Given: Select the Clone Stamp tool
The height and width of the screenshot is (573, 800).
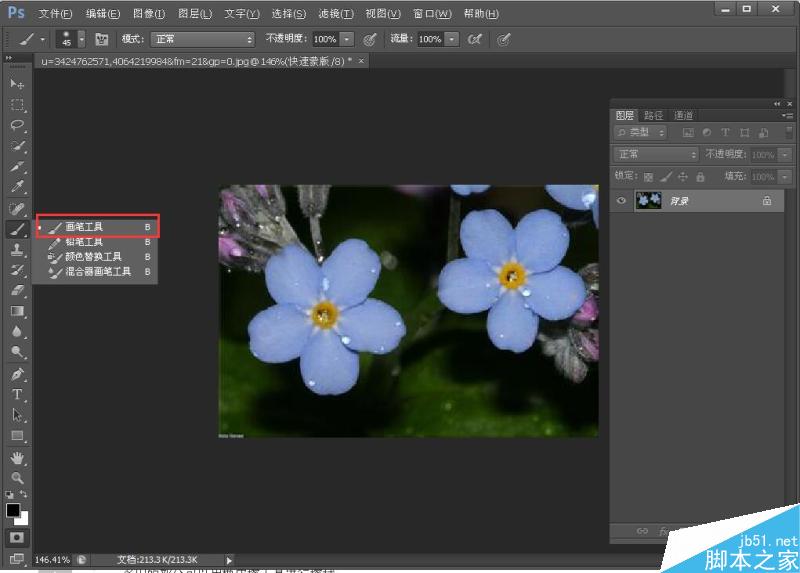Looking at the screenshot, I should (17, 250).
